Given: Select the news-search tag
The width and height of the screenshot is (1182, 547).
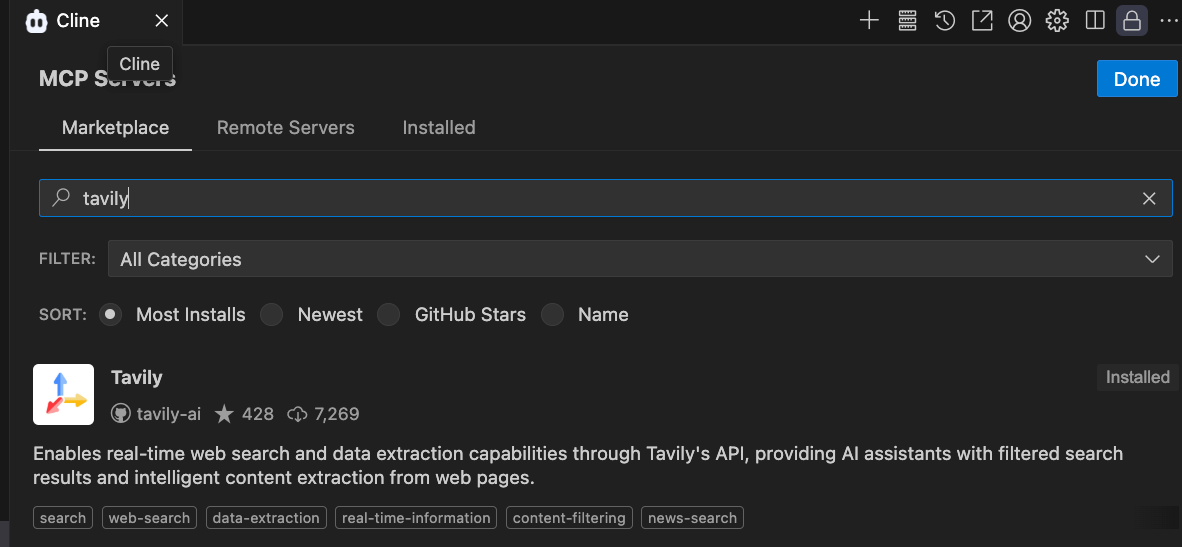Looking at the screenshot, I should [693, 518].
